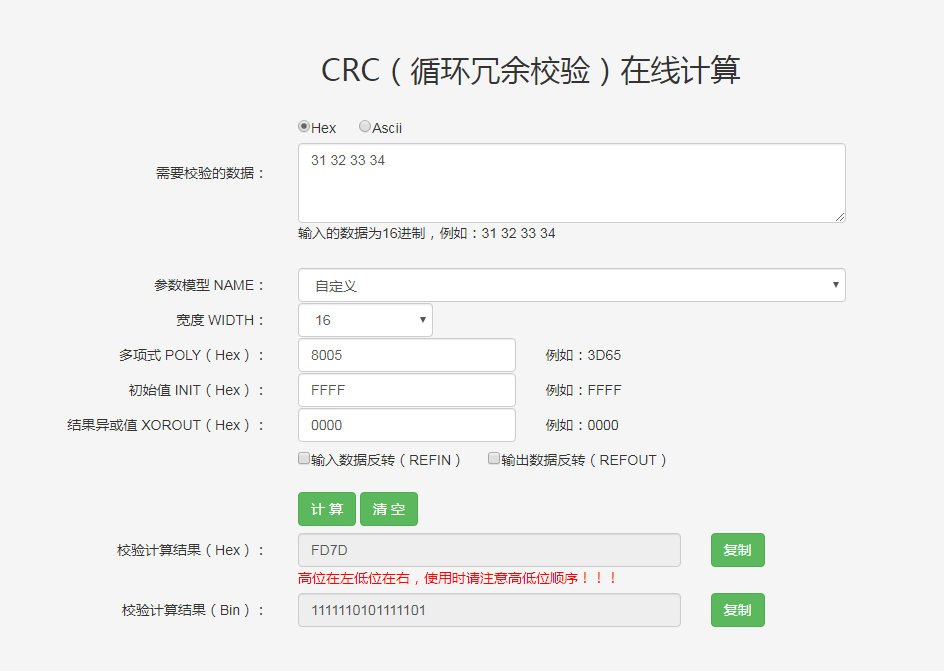This screenshot has width=944, height=671.
Task: Select the Hex radio button
Action: 303,127
